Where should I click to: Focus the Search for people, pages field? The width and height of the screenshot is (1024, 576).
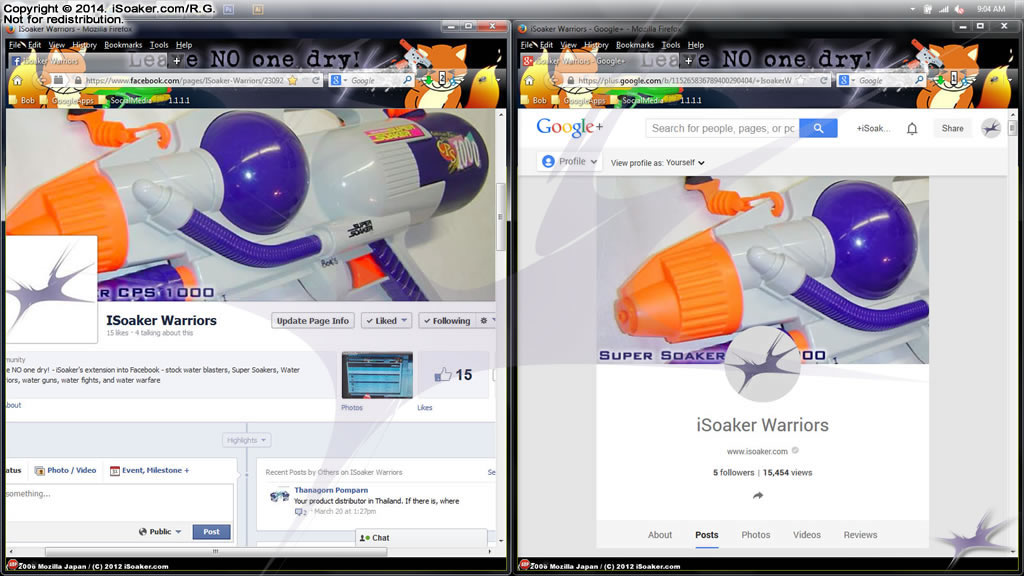[x=722, y=129]
